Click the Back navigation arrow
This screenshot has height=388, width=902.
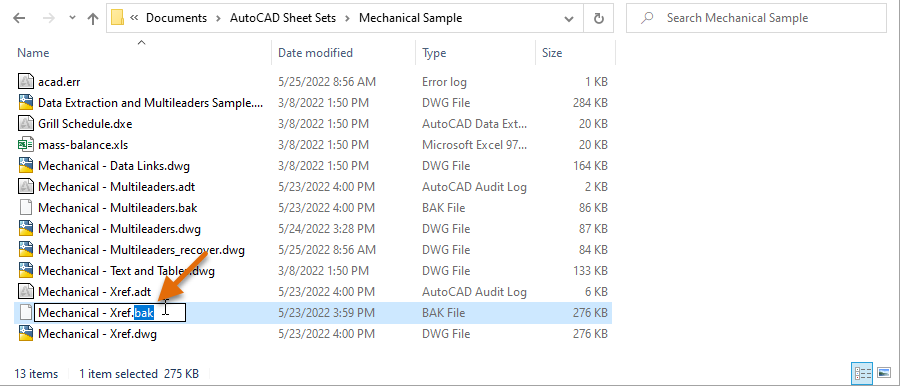click(19, 18)
